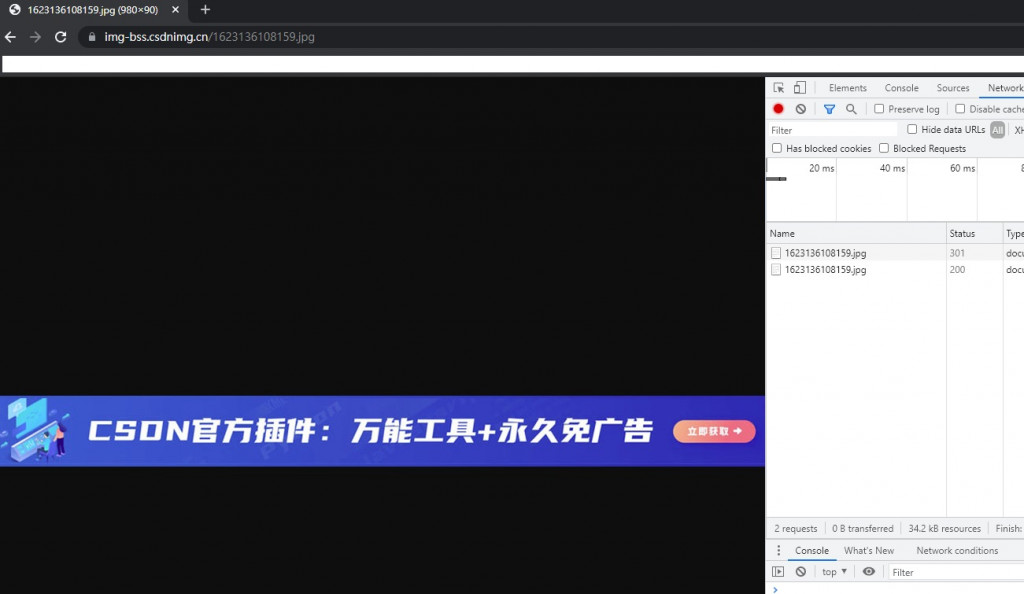Screen dimensions: 1024x594
Task: Open the top JavaScript context dropdown
Action: pos(835,572)
